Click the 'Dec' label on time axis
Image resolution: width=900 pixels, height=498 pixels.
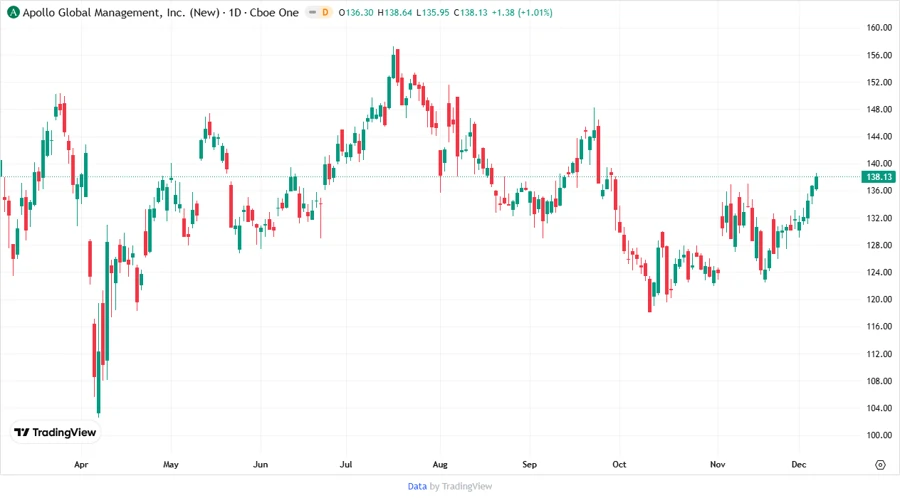(x=798, y=464)
